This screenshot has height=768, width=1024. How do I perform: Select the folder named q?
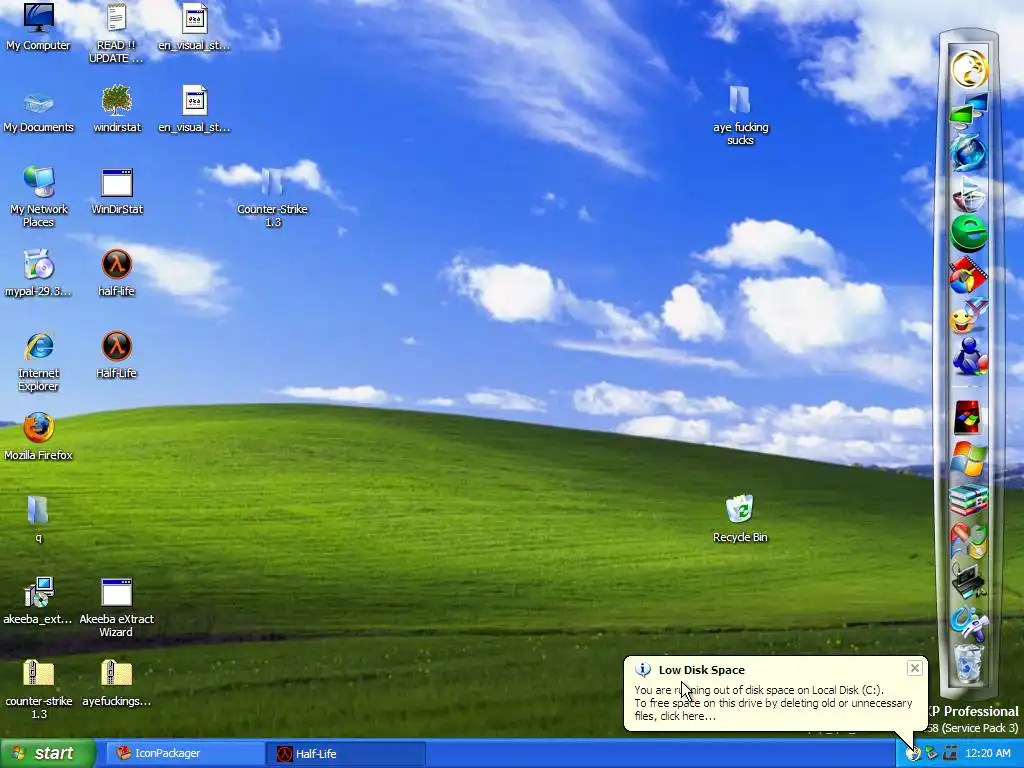click(38, 519)
